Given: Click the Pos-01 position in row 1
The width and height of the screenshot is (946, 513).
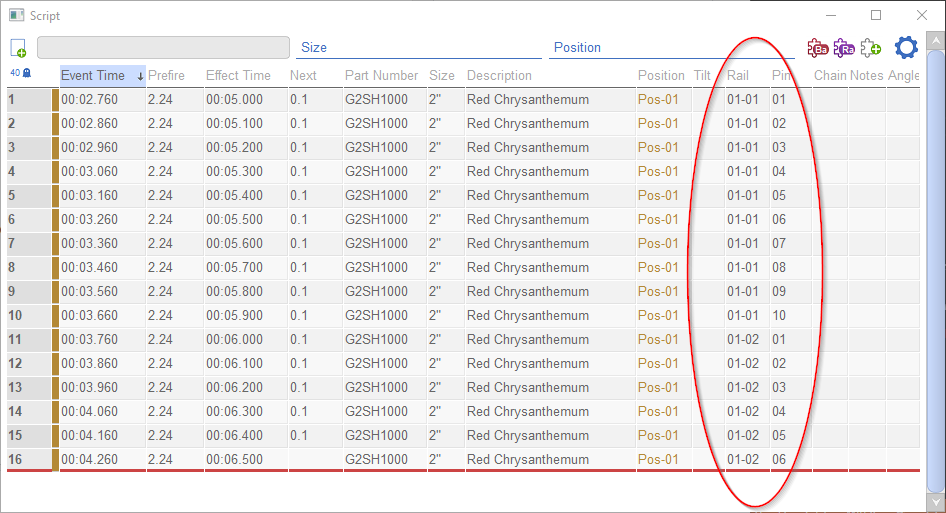Looking at the screenshot, I should pos(658,100).
